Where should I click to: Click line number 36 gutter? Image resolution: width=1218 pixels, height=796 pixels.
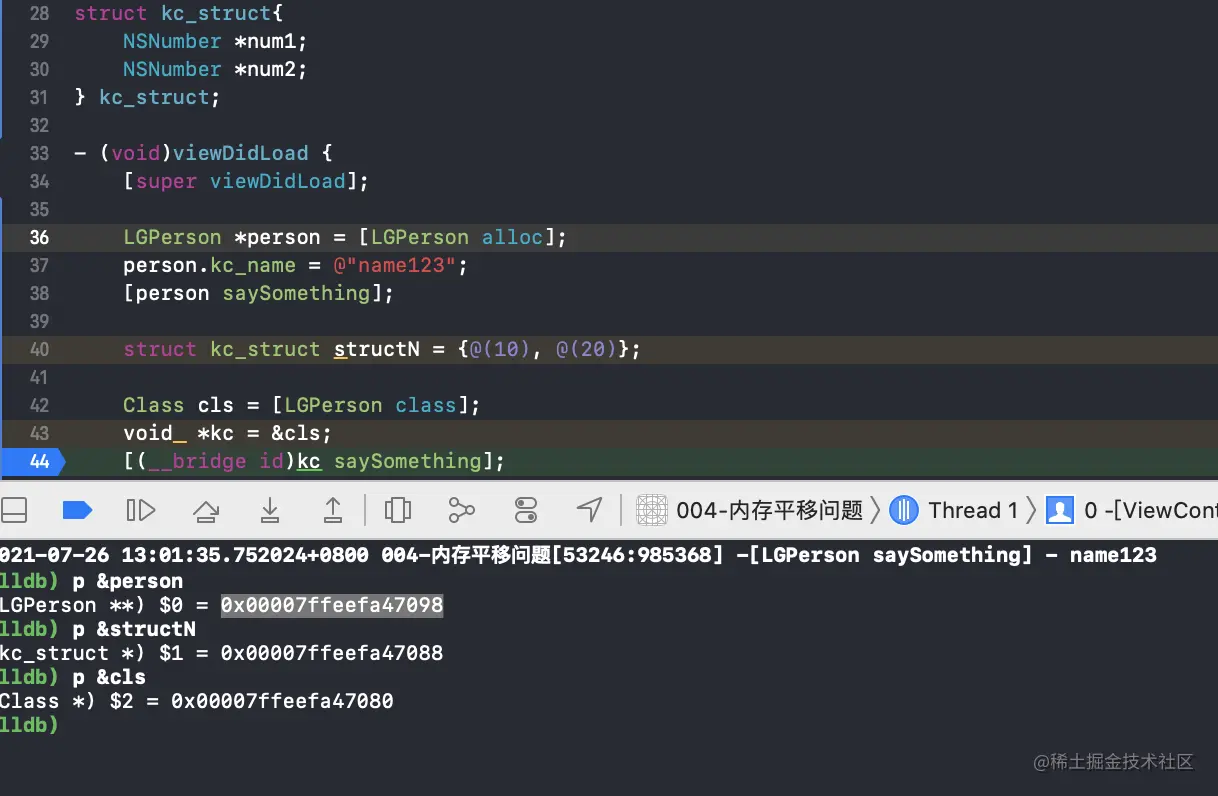(39, 237)
